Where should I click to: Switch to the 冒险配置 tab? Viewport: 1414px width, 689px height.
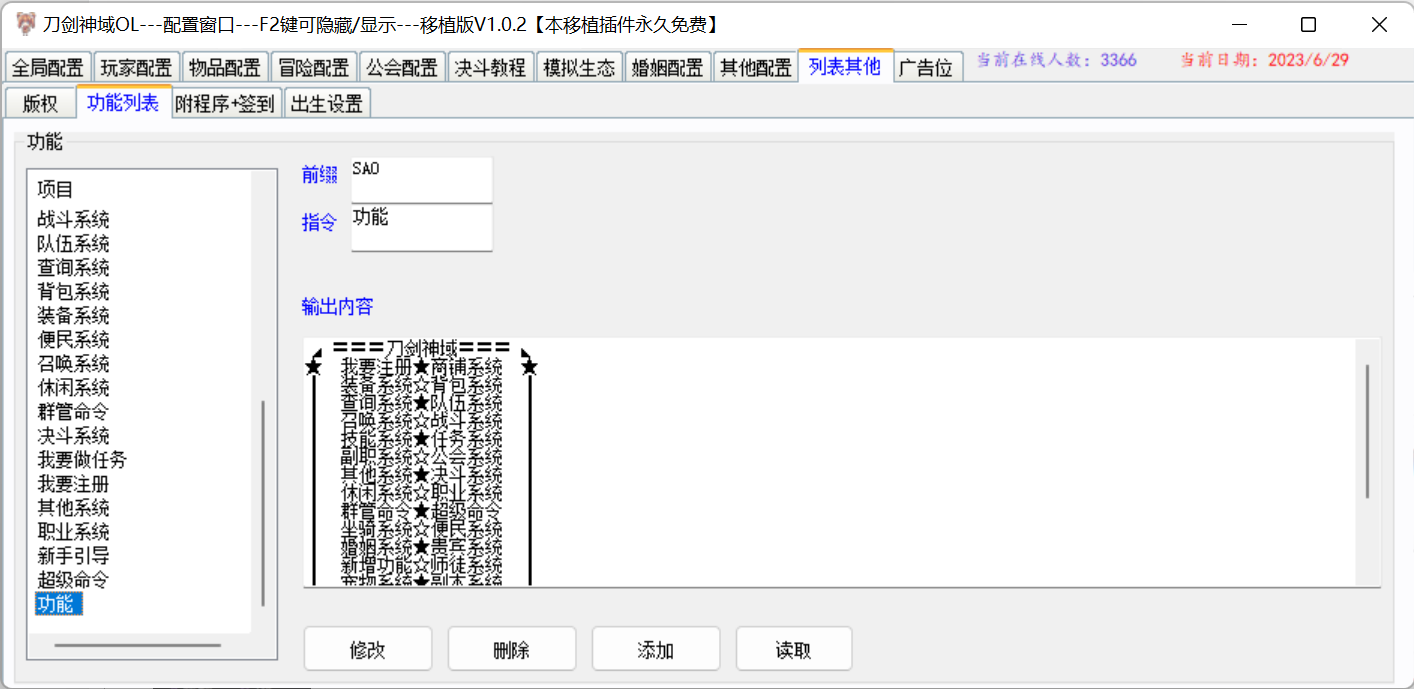(313, 67)
